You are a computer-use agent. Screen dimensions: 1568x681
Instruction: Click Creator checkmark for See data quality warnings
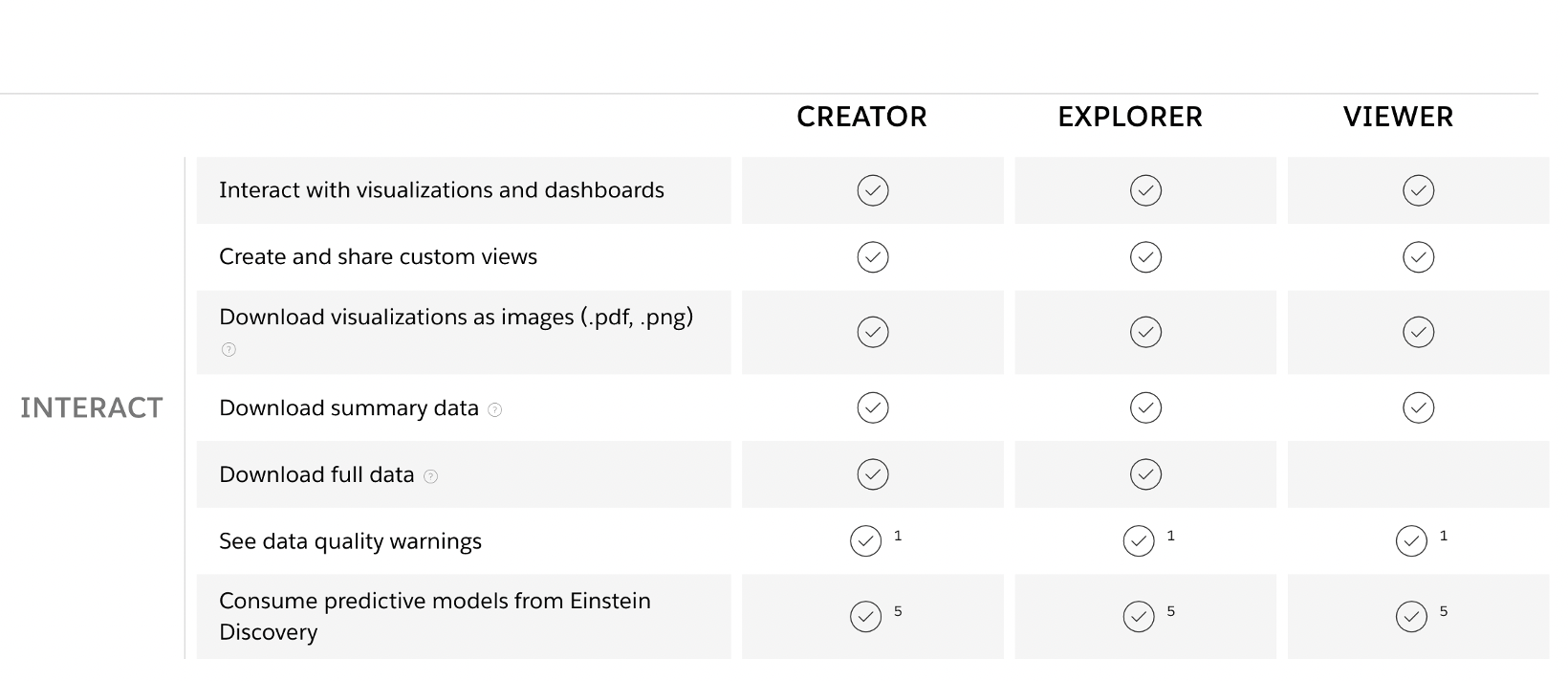tap(865, 541)
